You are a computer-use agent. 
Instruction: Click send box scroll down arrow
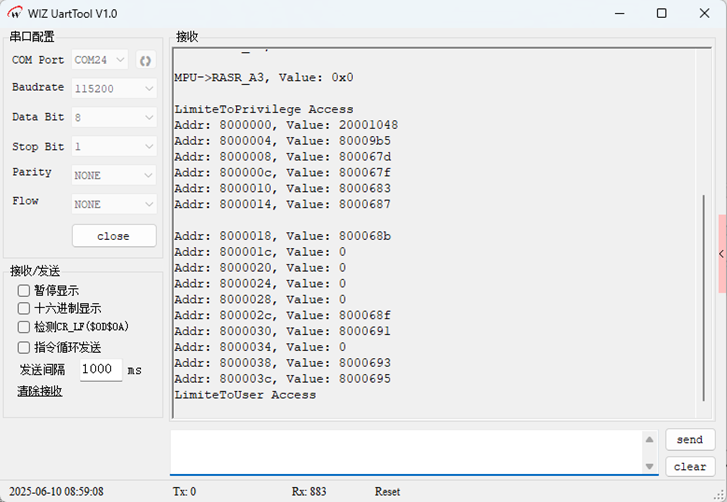[x=649, y=466]
